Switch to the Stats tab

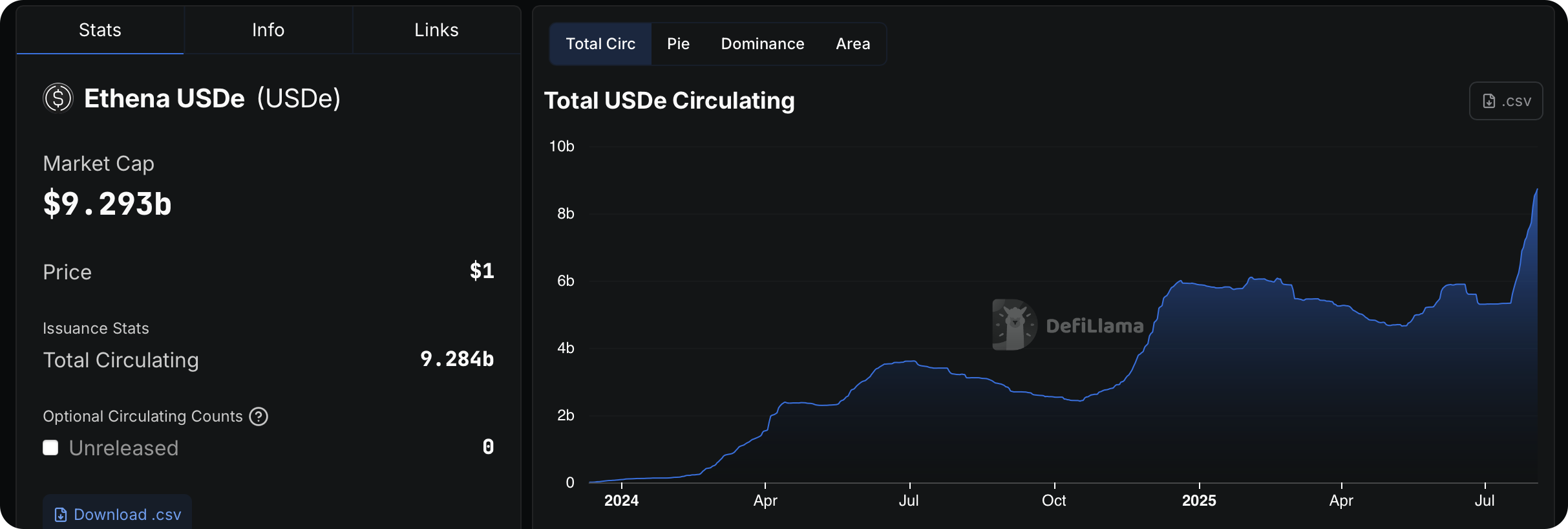click(100, 30)
